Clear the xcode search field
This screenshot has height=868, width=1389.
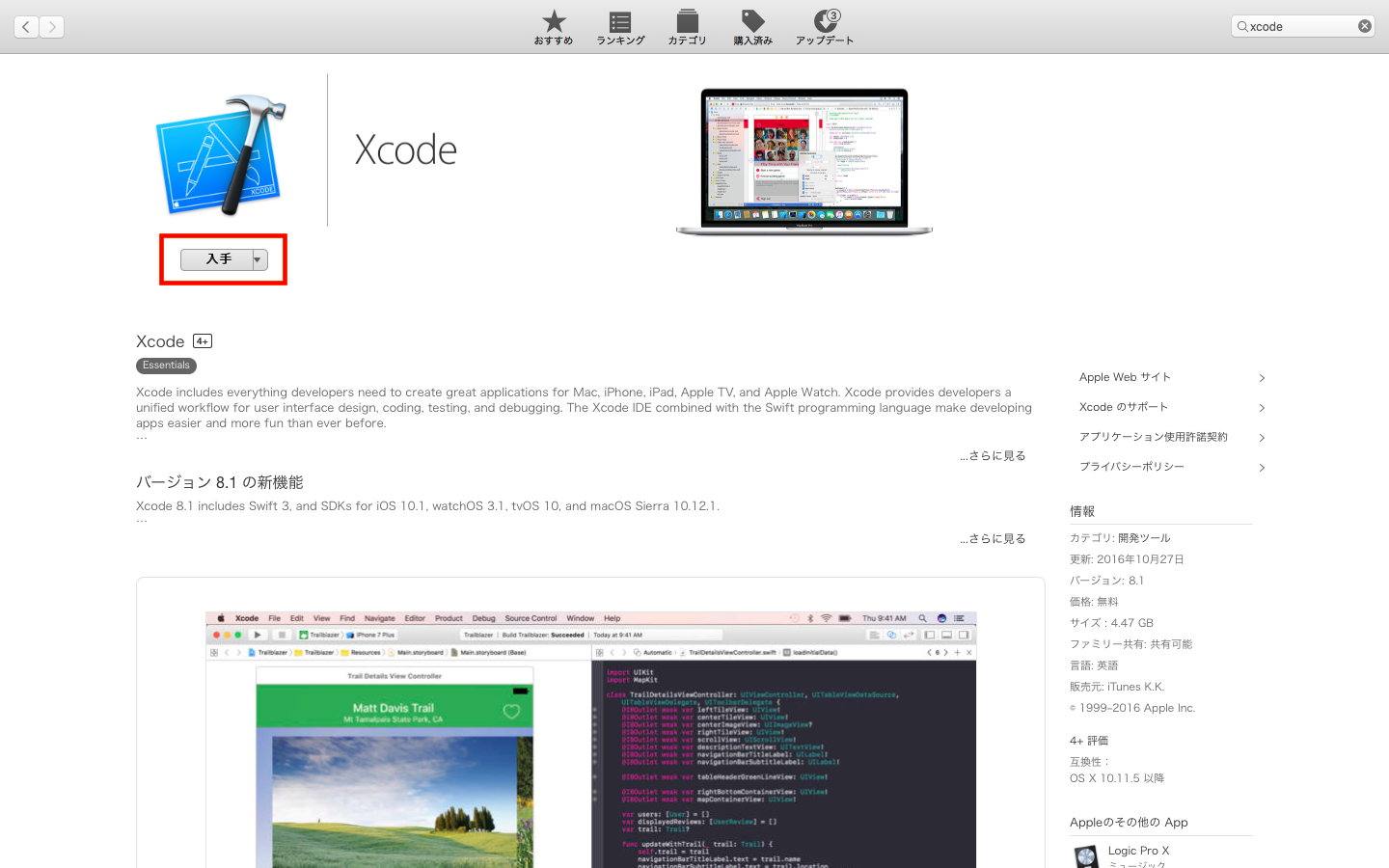(1364, 26)
